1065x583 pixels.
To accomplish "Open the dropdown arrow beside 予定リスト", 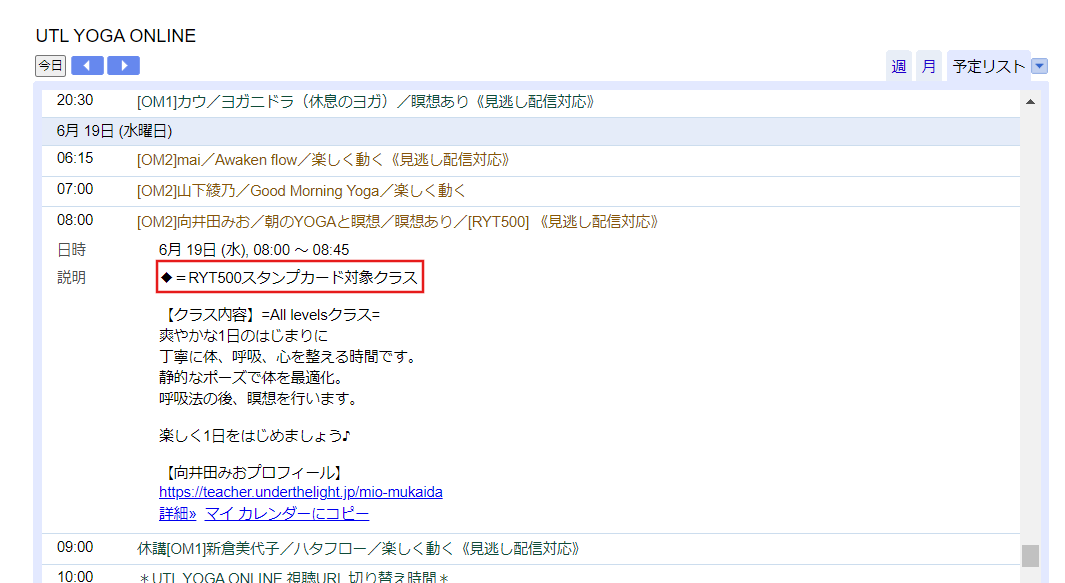I will point(1039,66).
